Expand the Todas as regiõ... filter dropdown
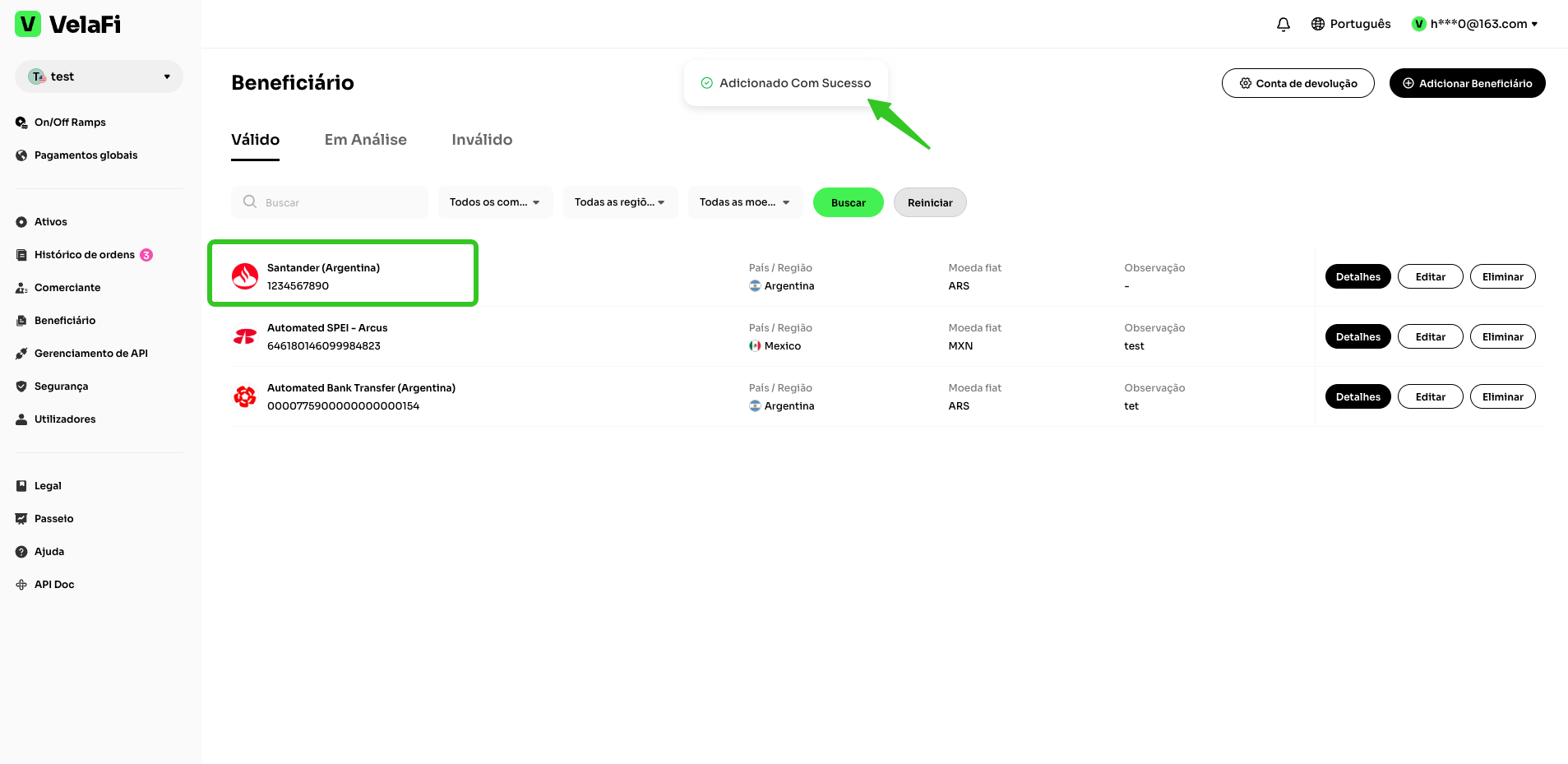This screenshot has height=764, width=1568. [620, 202]
